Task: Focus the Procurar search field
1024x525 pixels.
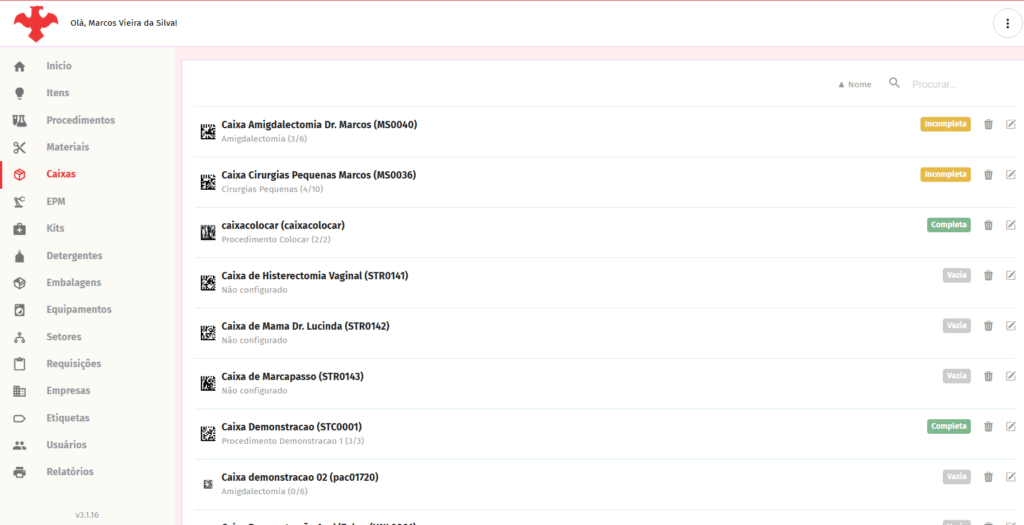Action: click(x=955, y=85)
